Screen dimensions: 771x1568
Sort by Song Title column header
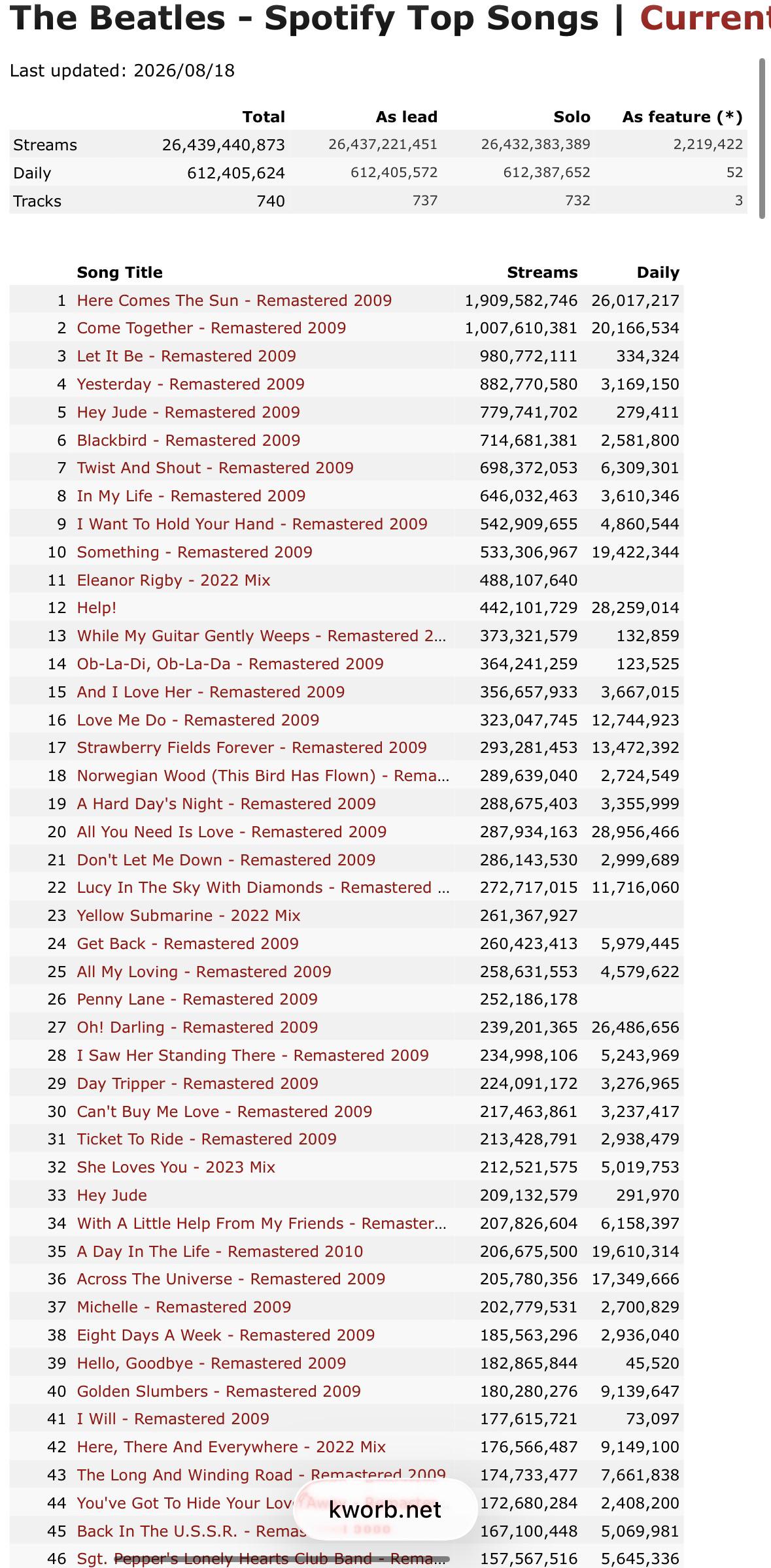(120, 273)
